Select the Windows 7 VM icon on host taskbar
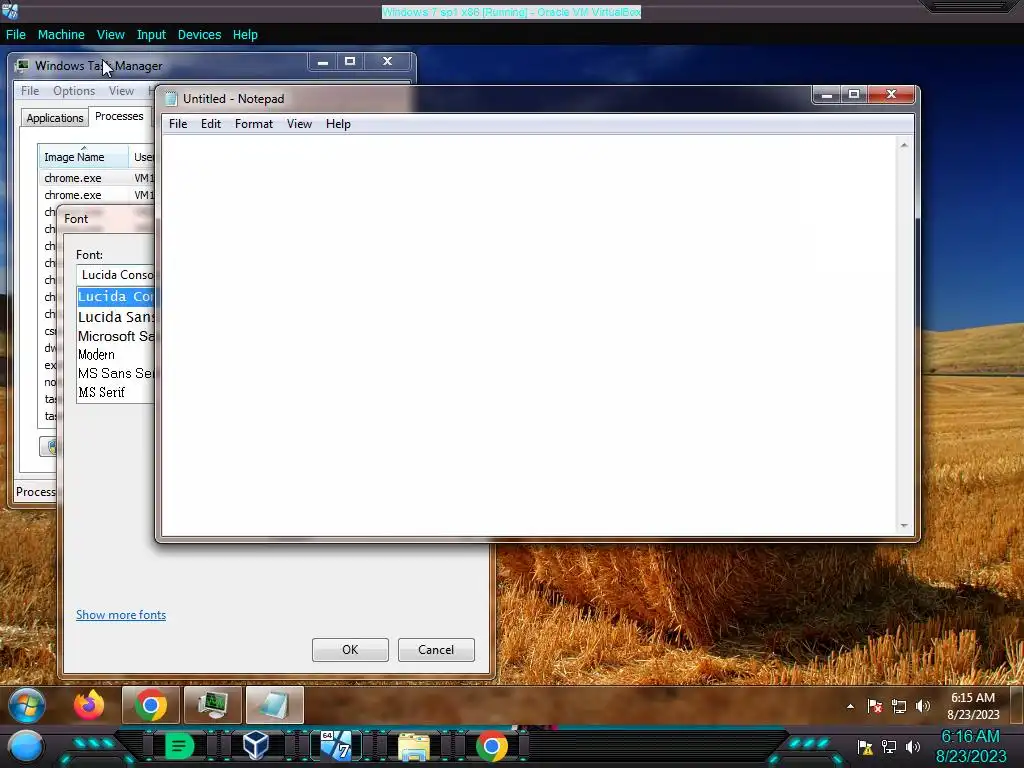Viewport: 1024px width, 768px height. [x=336, y=746]
